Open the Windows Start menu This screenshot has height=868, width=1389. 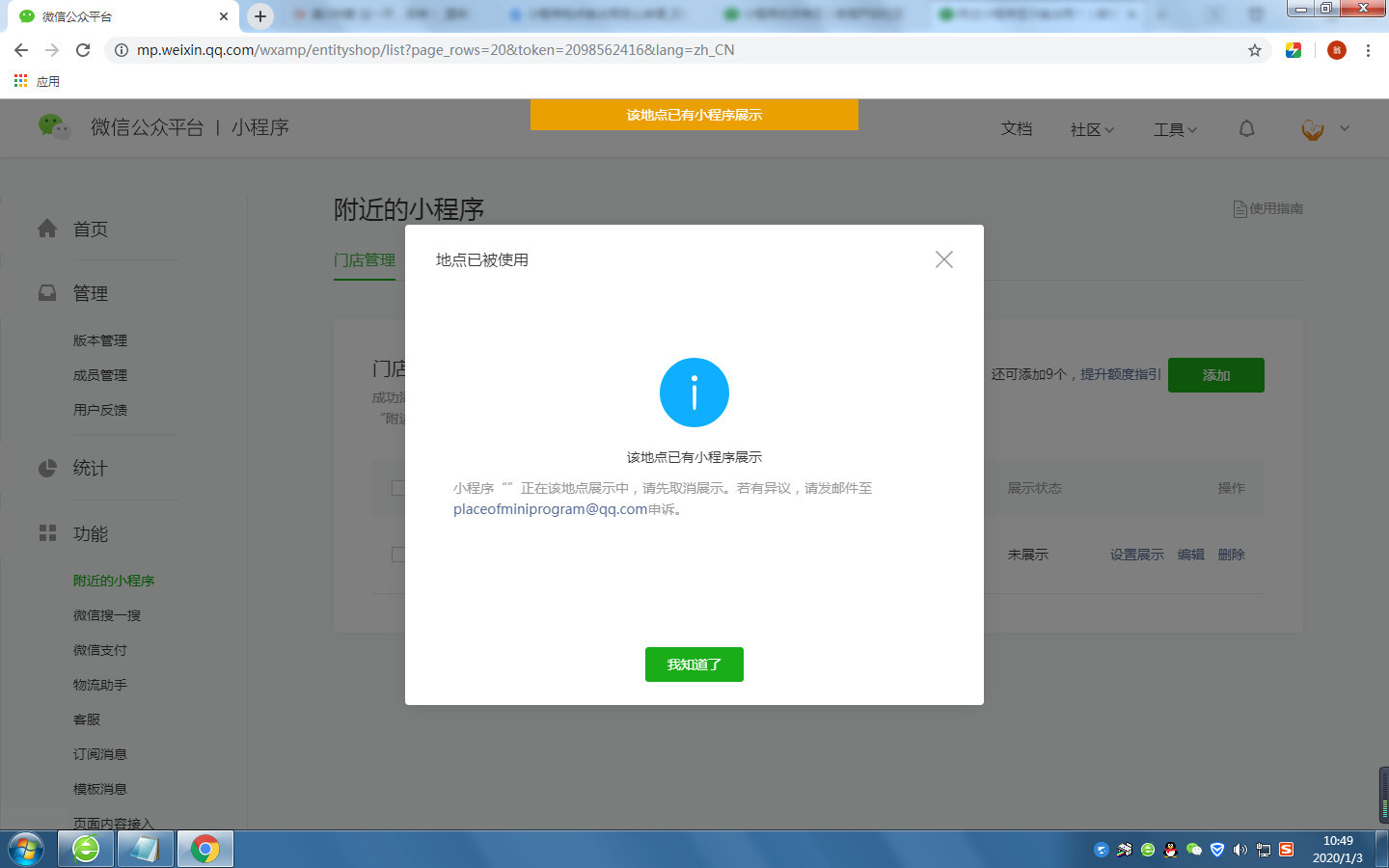(x=25, y=850)
